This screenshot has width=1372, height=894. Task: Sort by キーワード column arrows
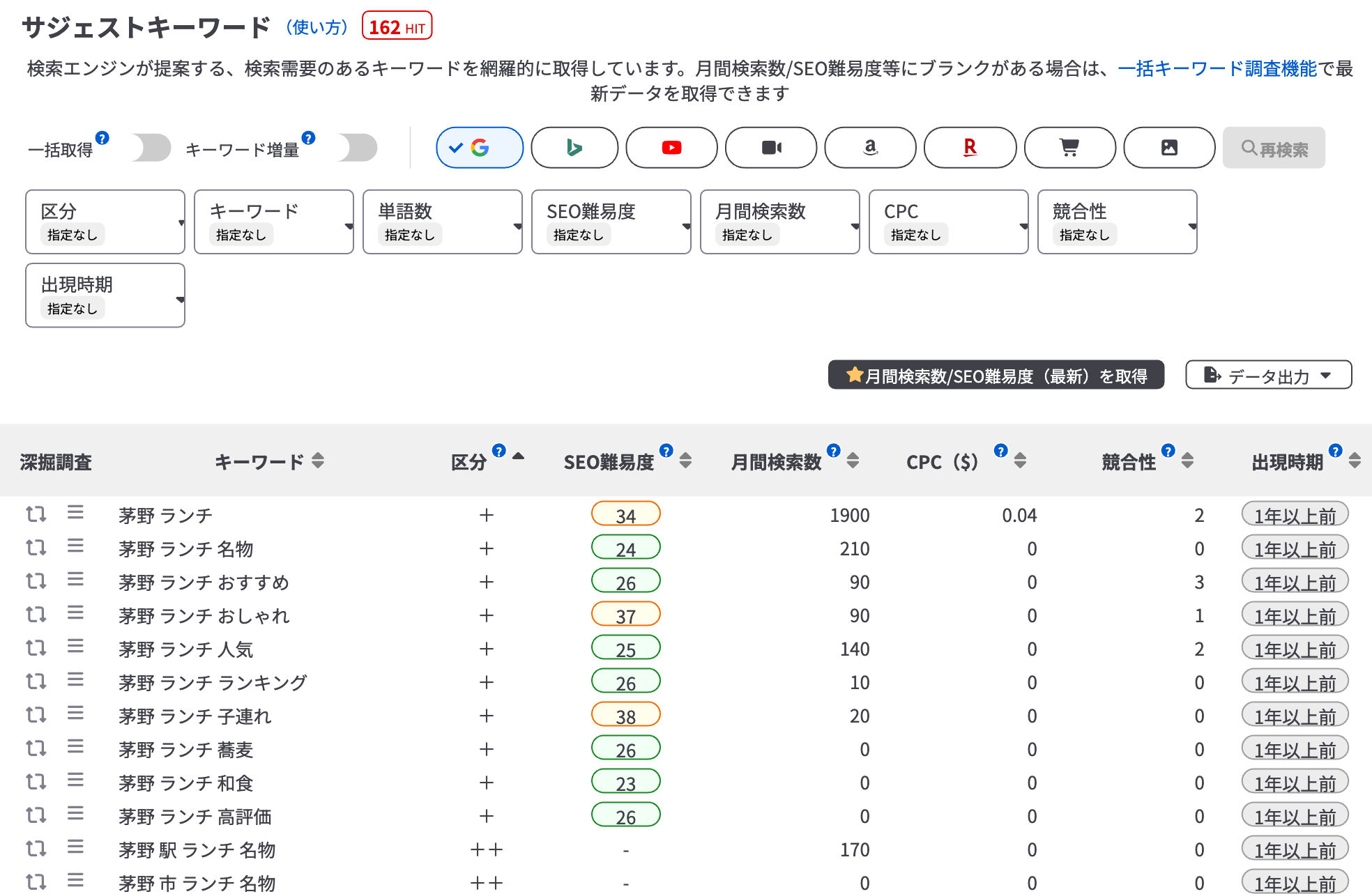(318, 461)
